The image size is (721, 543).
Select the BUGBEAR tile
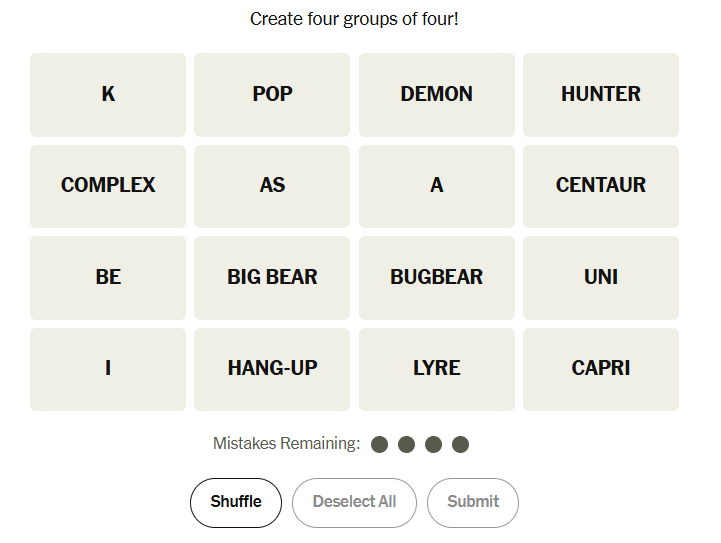pos(436,278)
